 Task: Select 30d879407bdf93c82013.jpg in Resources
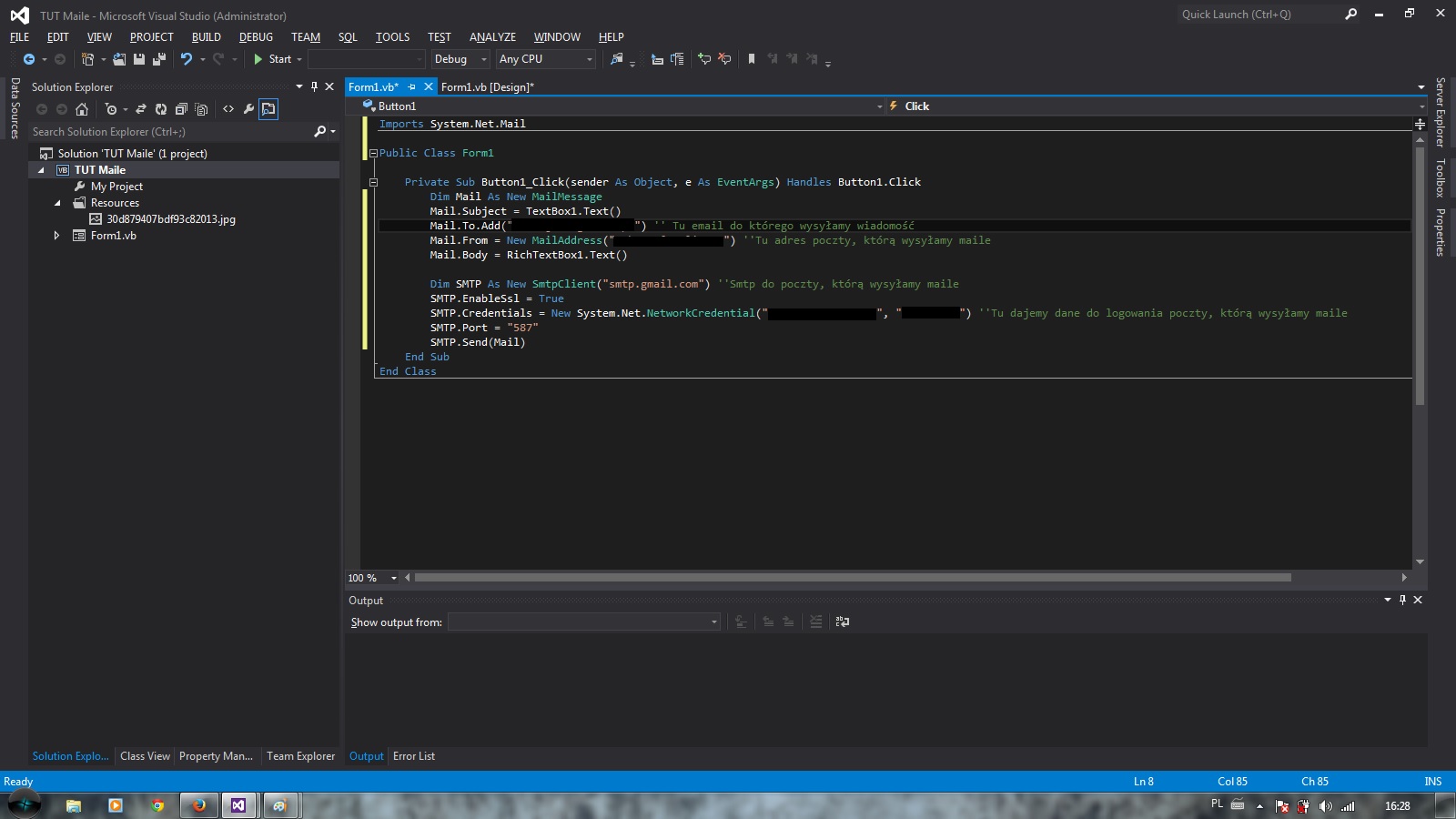coord(171,219)
